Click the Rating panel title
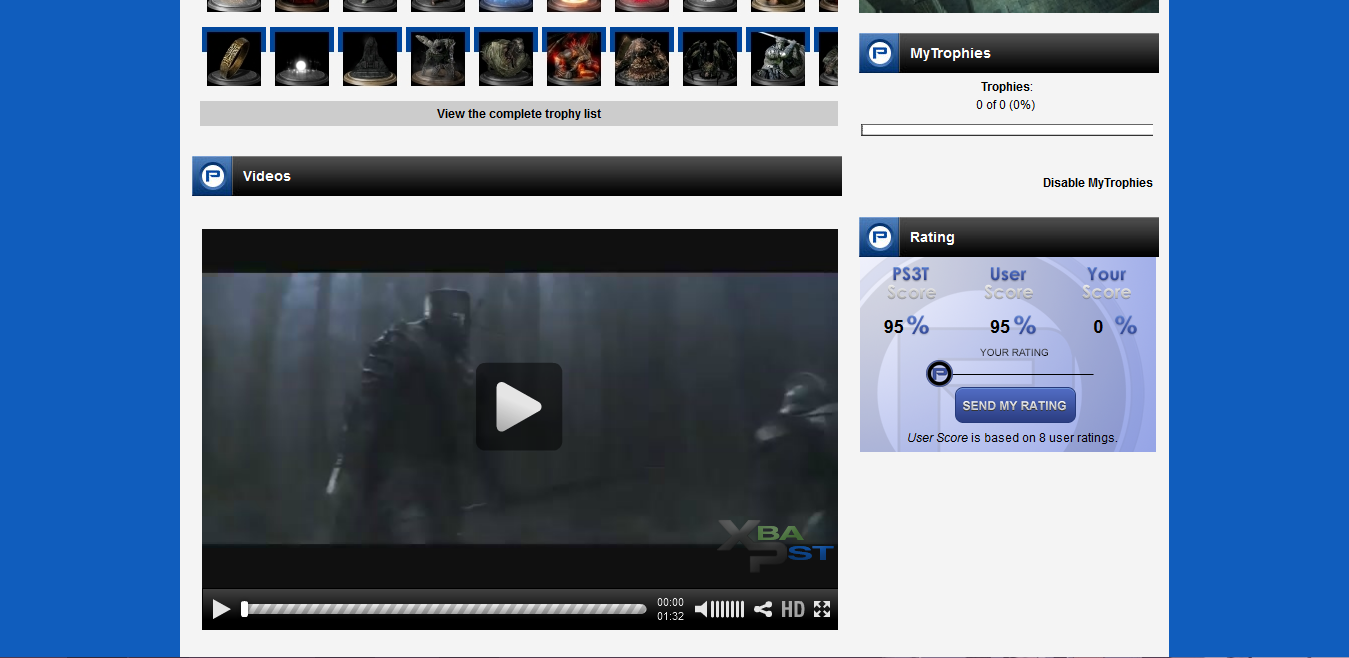 click(932, 237)
